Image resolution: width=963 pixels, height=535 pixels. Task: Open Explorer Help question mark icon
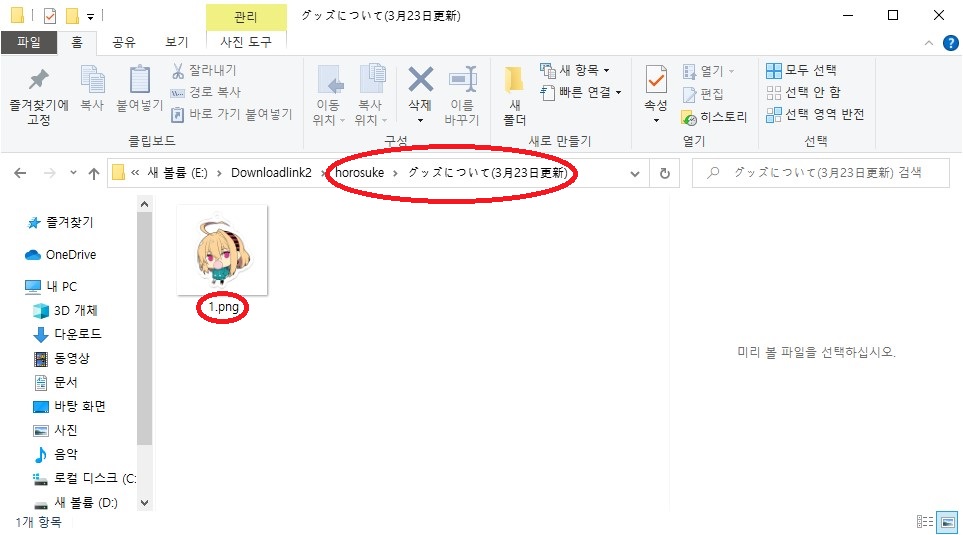950,43
